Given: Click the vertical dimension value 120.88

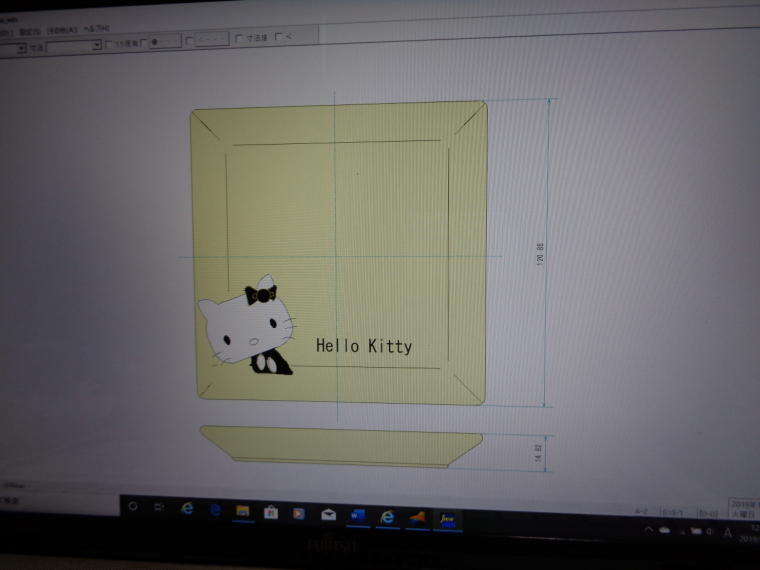Looking at the screenshot, I should [541, 253].
